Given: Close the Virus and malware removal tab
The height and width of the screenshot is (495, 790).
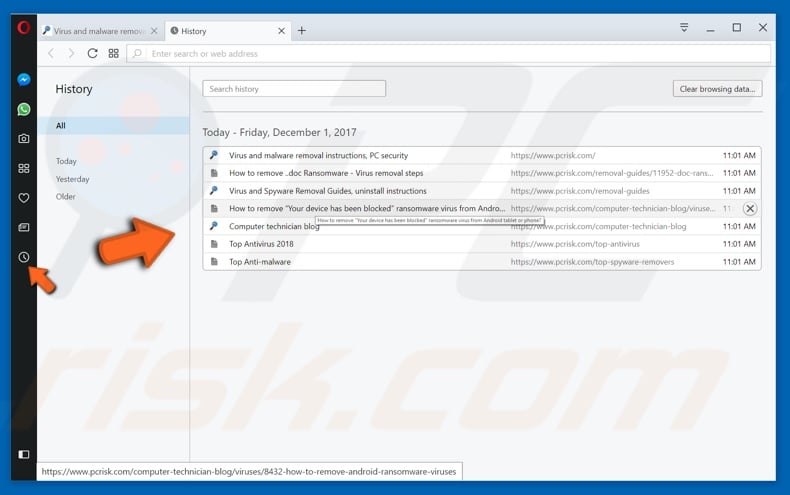Looking at the screenshot, I should point(154,31).
